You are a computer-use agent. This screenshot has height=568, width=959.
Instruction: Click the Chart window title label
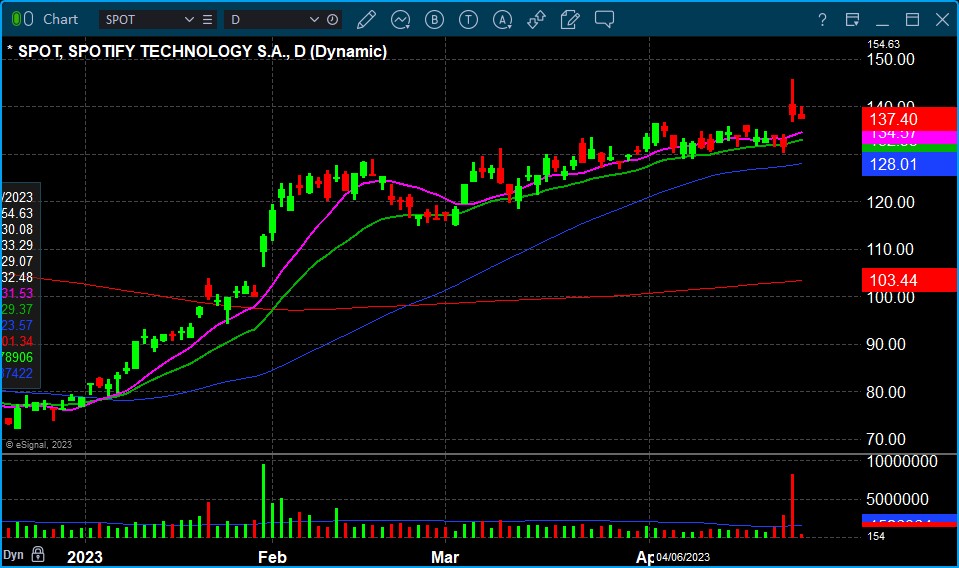coord(61,20)
